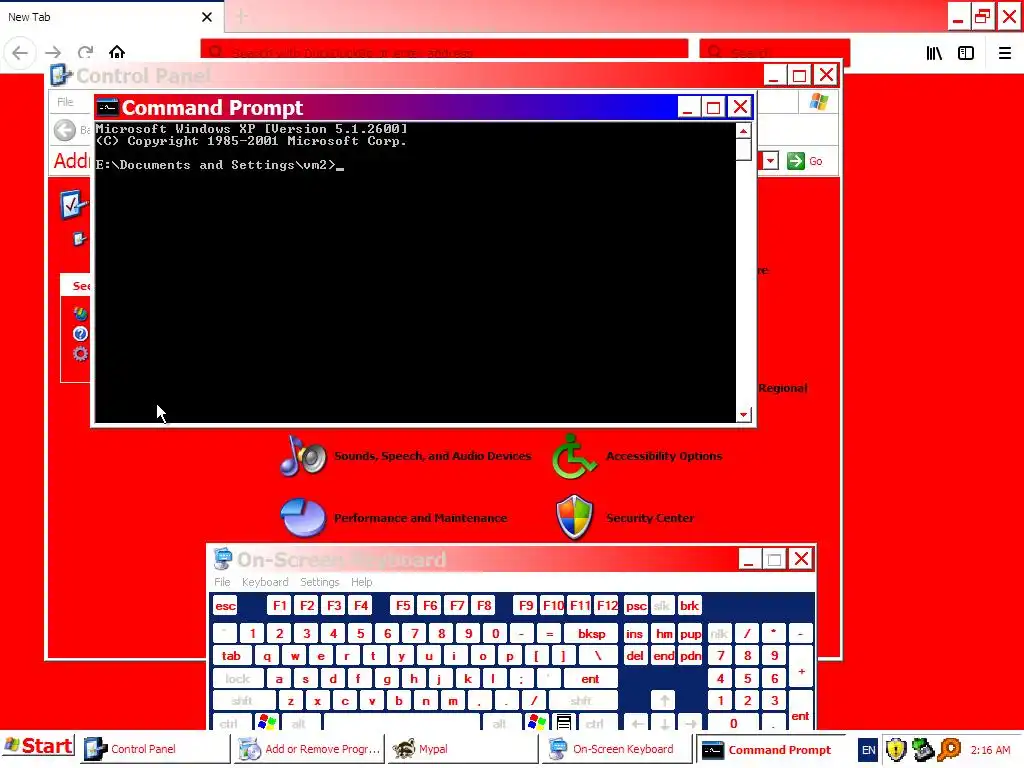The height and width of the screenshot is (768, 1024).
Task: Toggle left alt key on on-screen keyboard
Action: coord(299,723)
